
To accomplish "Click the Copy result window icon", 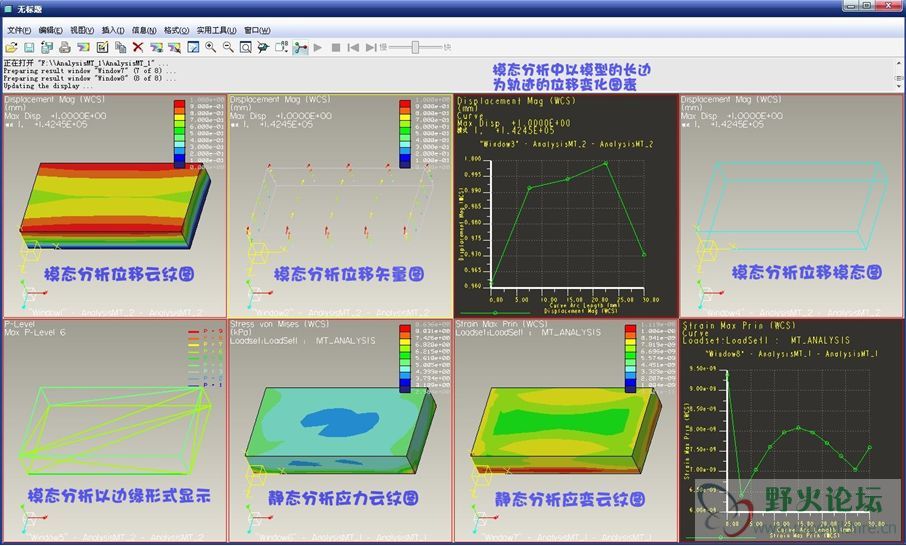I will click(x=120, y=47).
